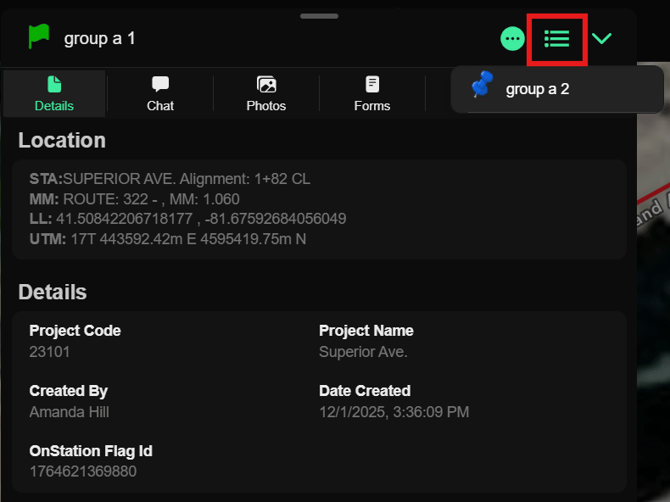Click the LL latitude longitude coordinates

[x=188, y=218]
